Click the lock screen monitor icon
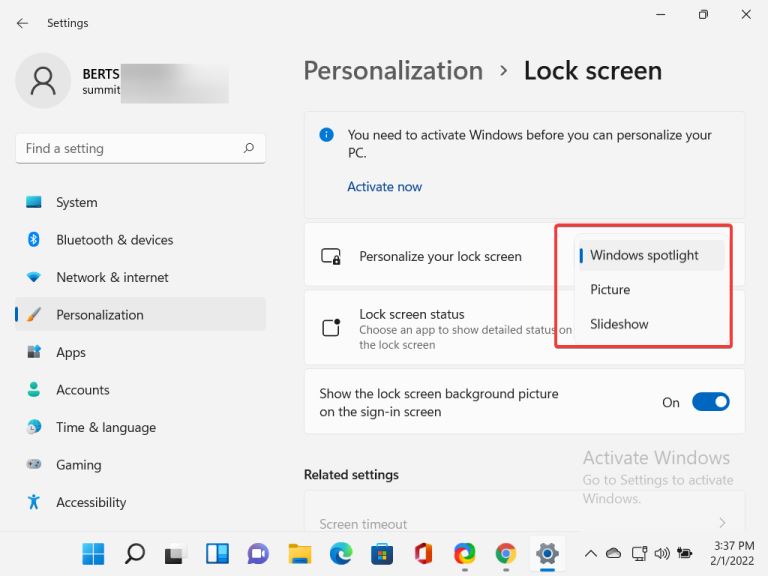 coord(331,256)
